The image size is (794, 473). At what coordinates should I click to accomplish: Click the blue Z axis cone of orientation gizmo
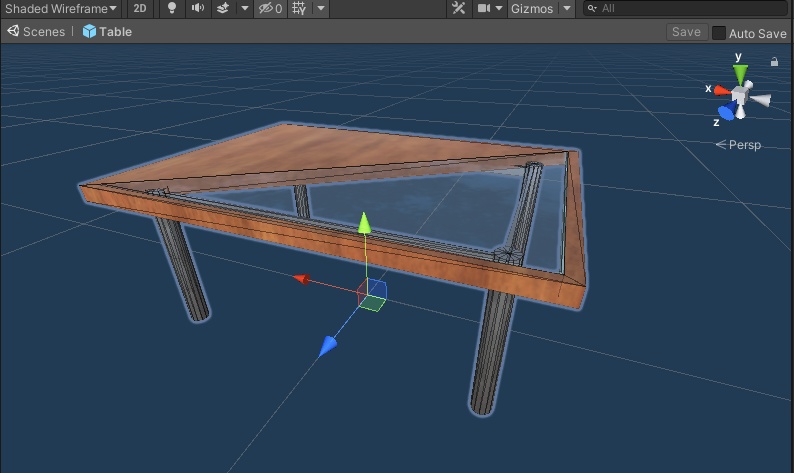pos(727,112)
